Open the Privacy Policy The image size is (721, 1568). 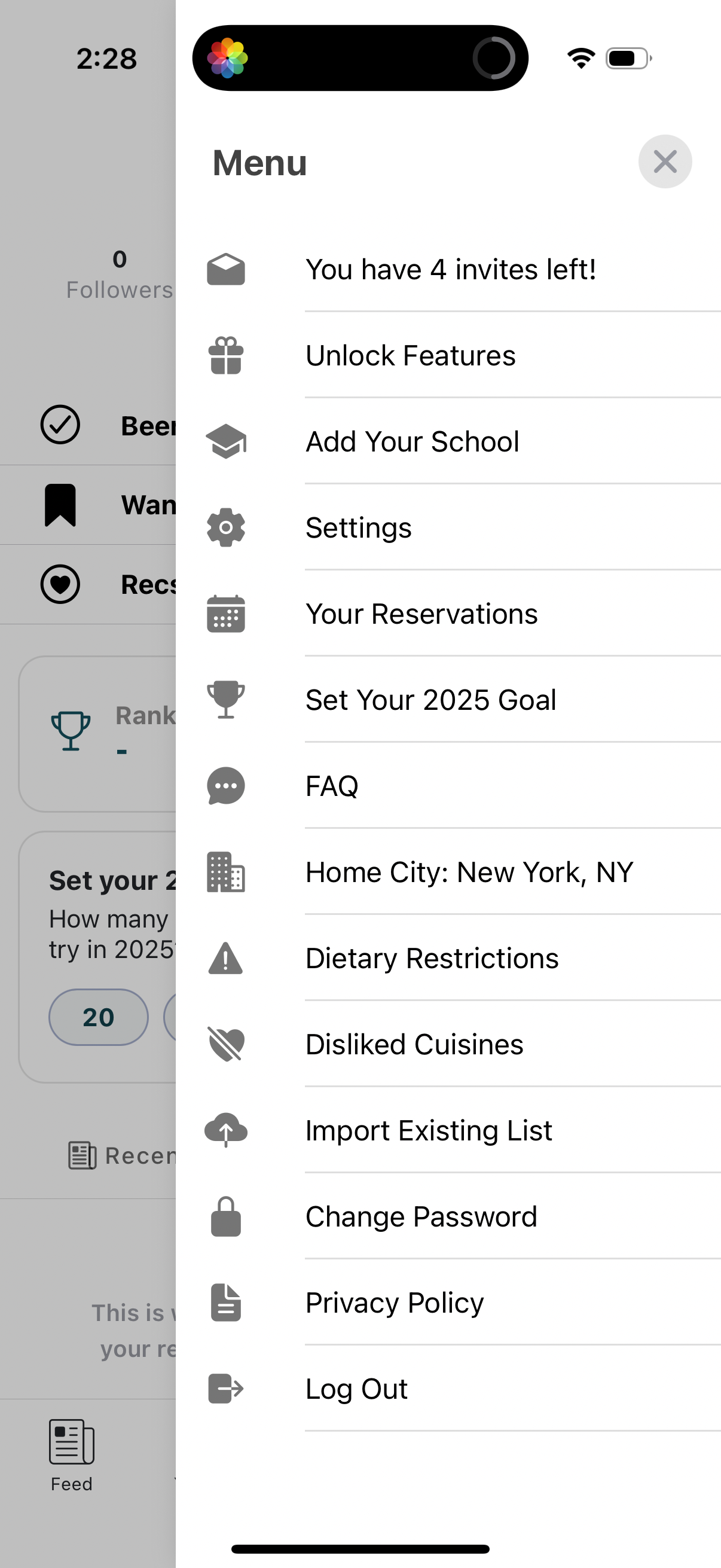click(x=394, y=1302)
